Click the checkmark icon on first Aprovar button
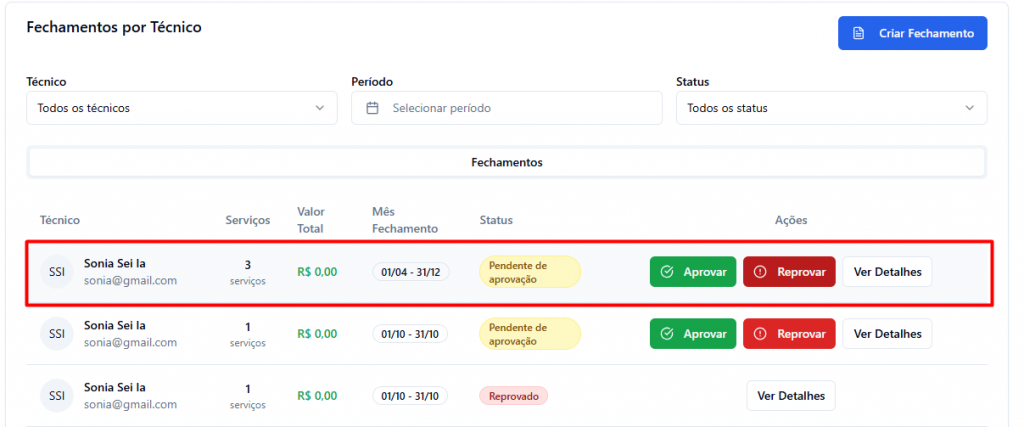 click(667, 272)
